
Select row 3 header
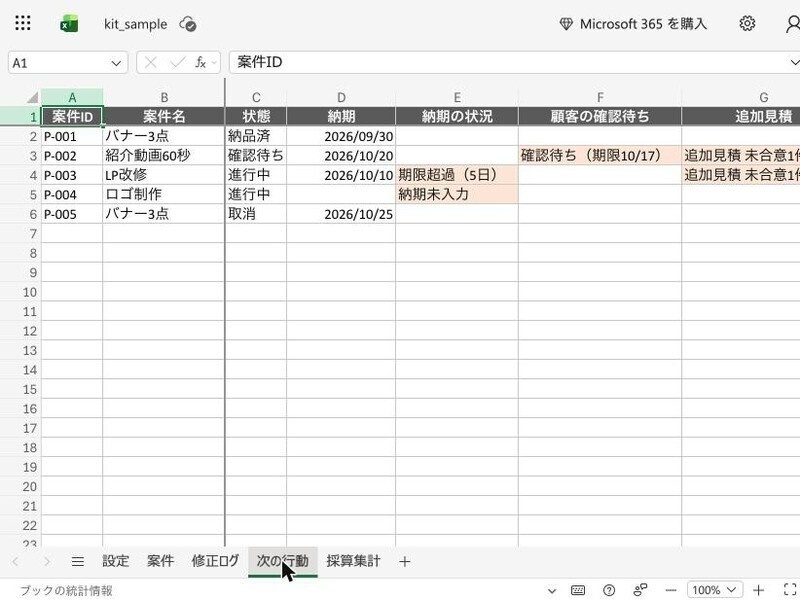click(20, 156)
